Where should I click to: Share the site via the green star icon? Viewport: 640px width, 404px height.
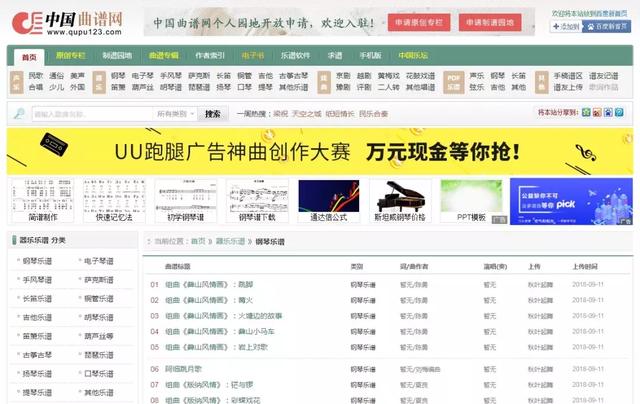586,113
